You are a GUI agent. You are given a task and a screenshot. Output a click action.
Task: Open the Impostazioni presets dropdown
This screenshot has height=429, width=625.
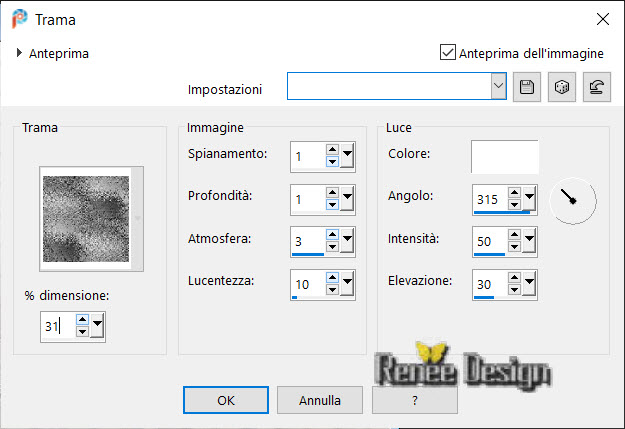(x=498, y=86)
